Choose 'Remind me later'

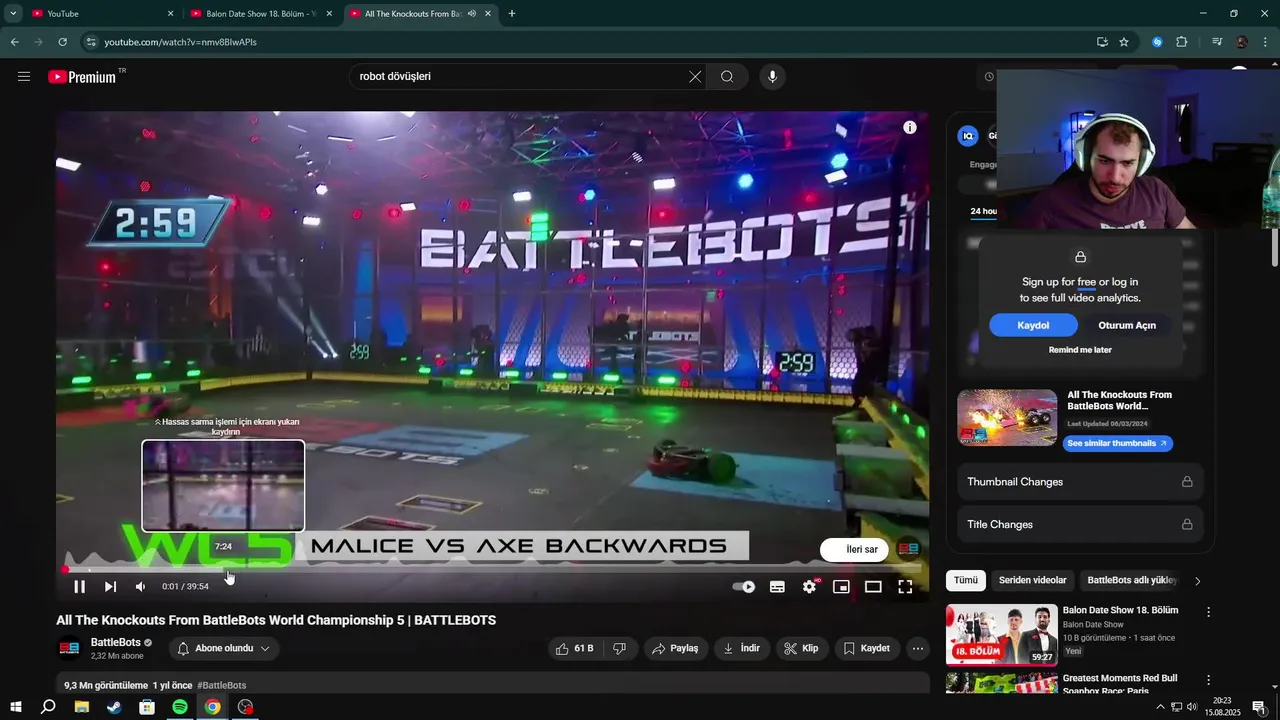click(x=1080, y=350)
